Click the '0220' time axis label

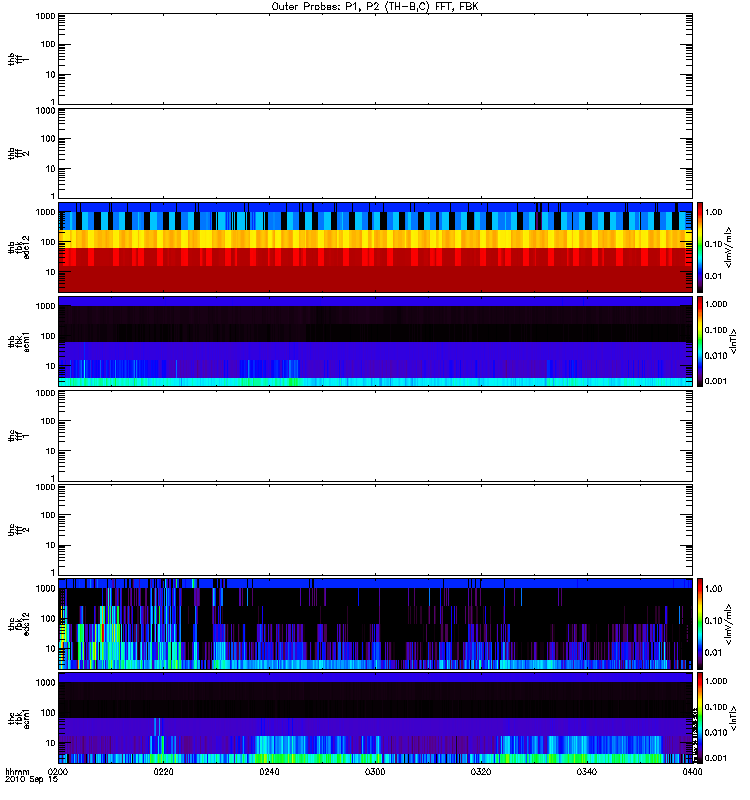click(x=163, y=772)
